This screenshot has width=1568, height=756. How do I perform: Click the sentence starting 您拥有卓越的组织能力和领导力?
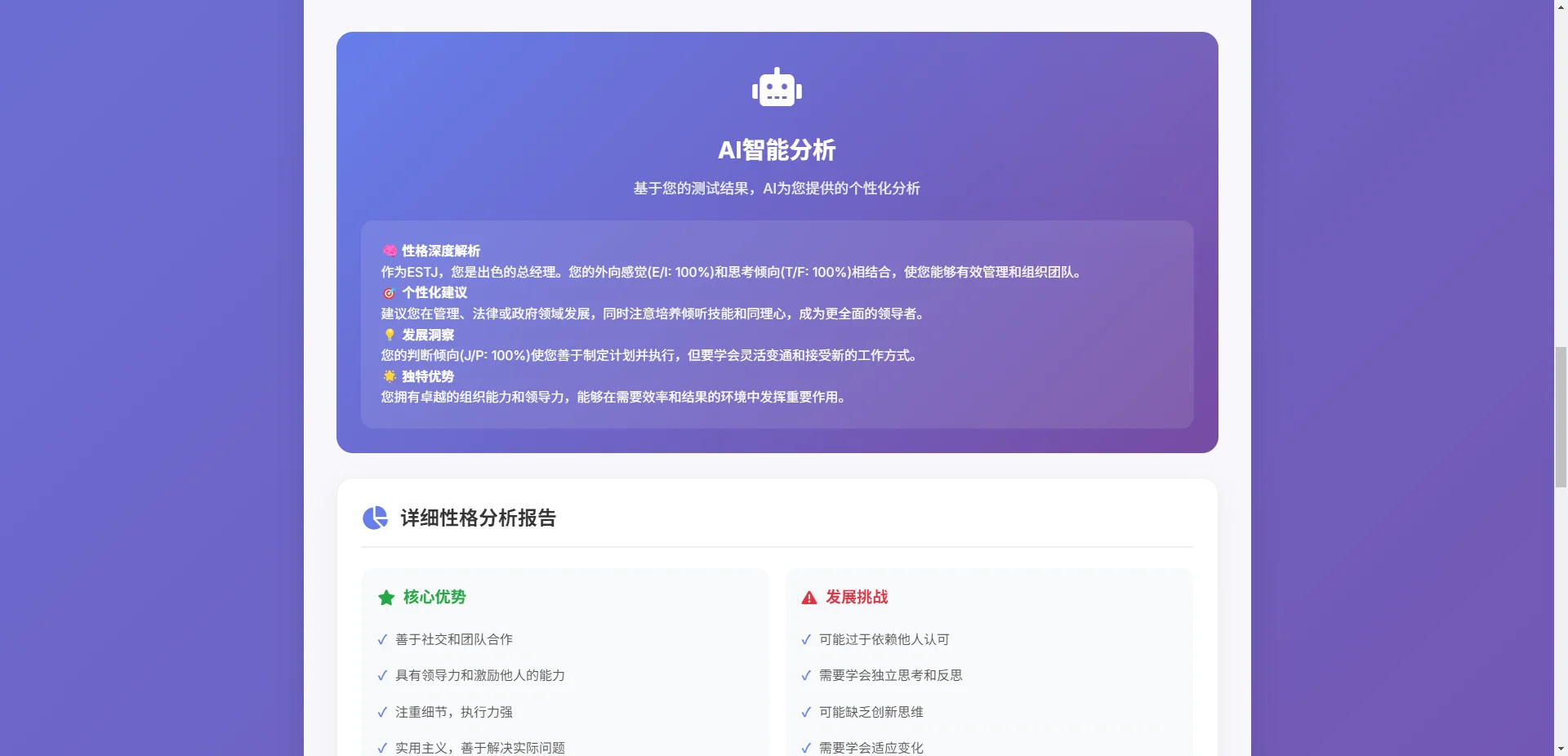(x=616, y=397)
